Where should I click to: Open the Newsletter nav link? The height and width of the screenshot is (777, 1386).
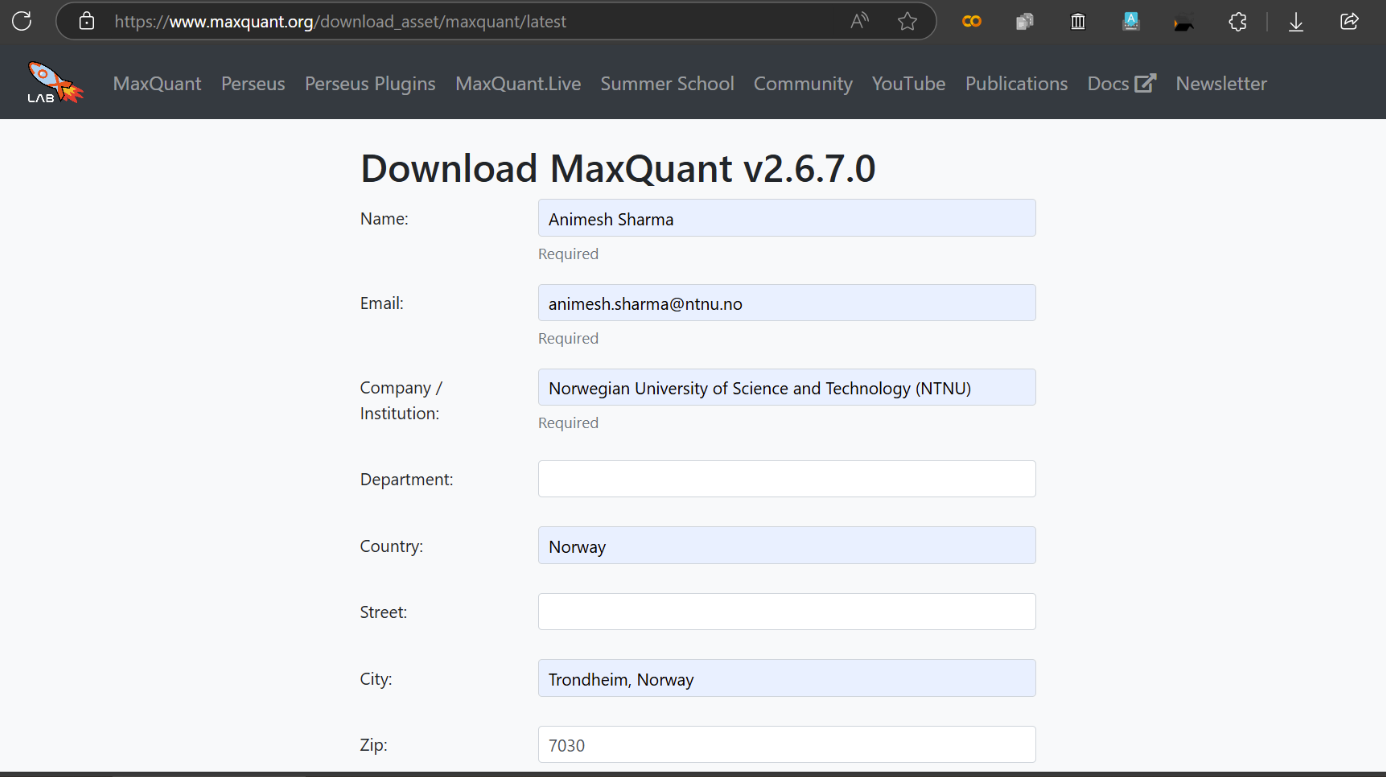1221,84
